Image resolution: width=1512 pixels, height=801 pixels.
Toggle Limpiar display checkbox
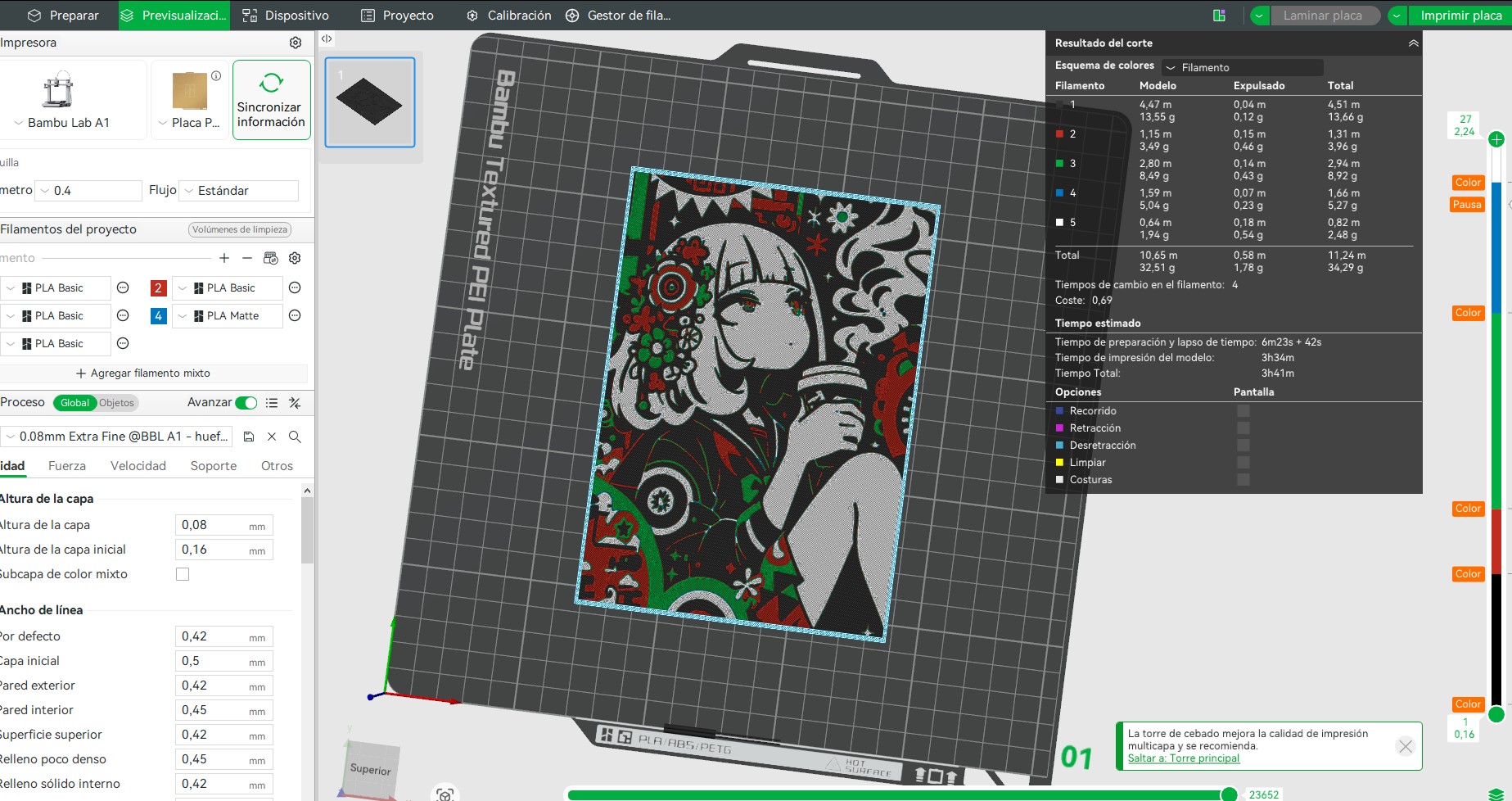coord(1243,463)
